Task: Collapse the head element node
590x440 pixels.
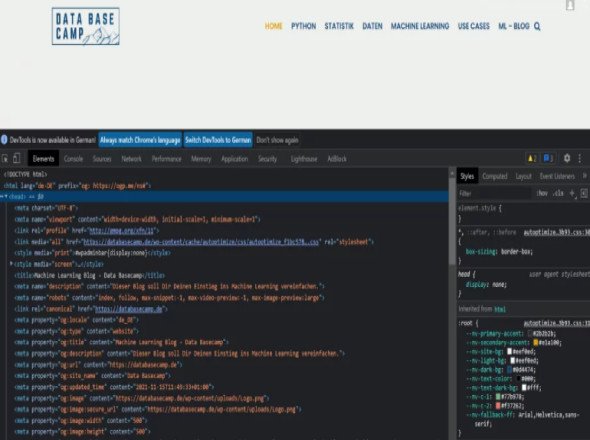Action: tap(6, 196)
